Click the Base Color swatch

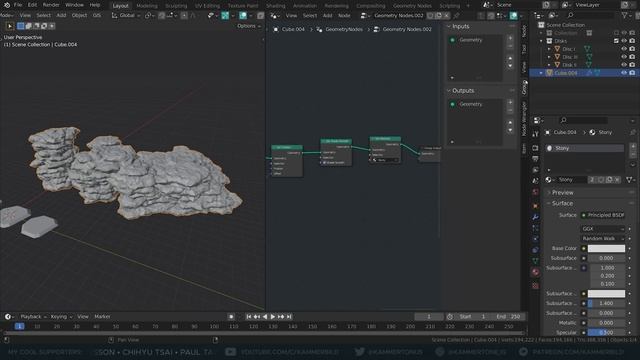point(606,248)
